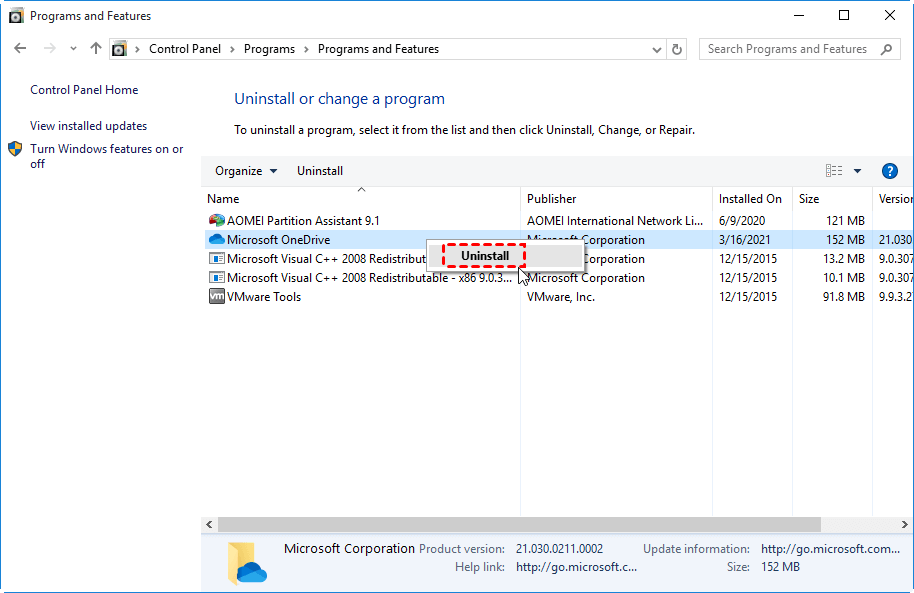Go up one folder level arrow
914x593 pixels.
point(96,49)
